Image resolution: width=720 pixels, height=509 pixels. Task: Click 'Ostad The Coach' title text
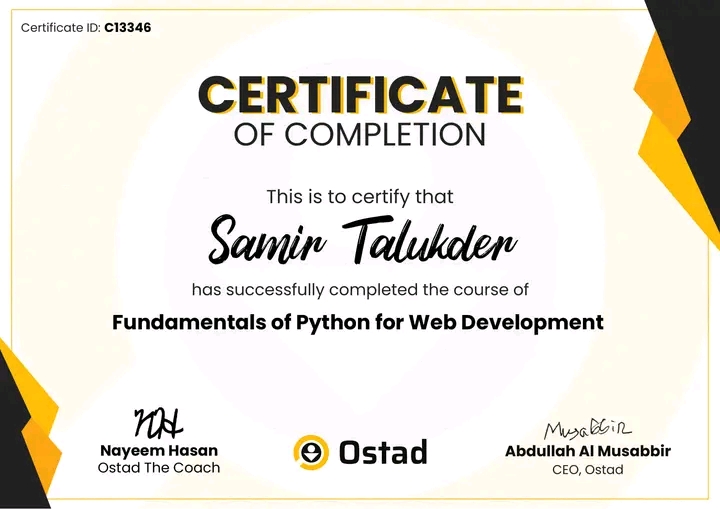(159, 468)
